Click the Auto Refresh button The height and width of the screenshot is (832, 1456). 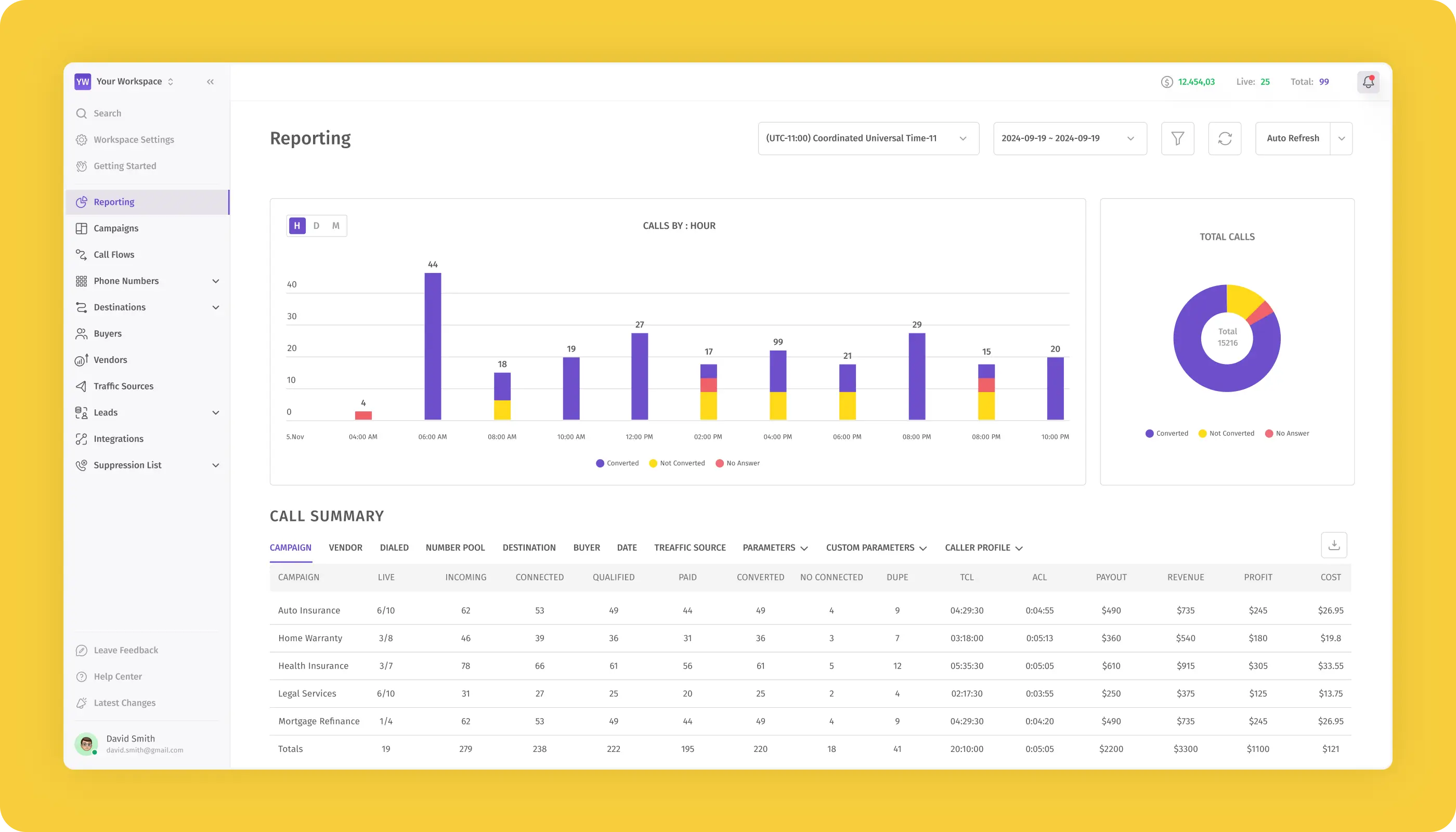click(x=1293, y=138)
